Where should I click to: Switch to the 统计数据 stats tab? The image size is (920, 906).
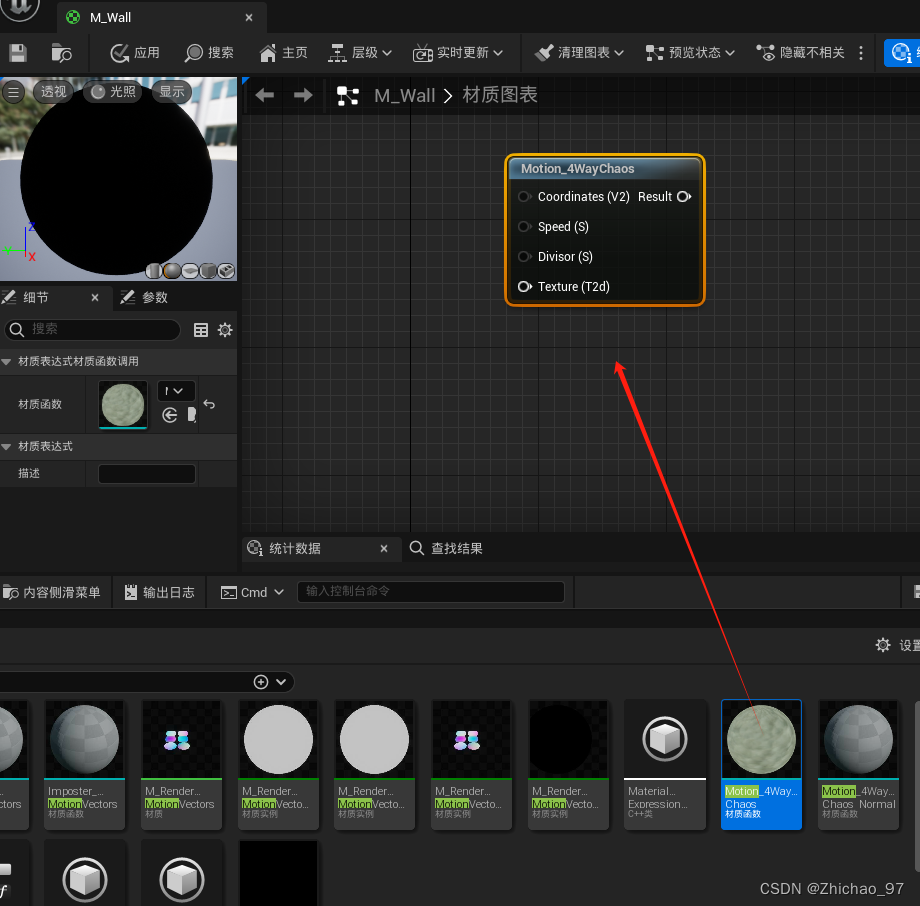[295, 549]
